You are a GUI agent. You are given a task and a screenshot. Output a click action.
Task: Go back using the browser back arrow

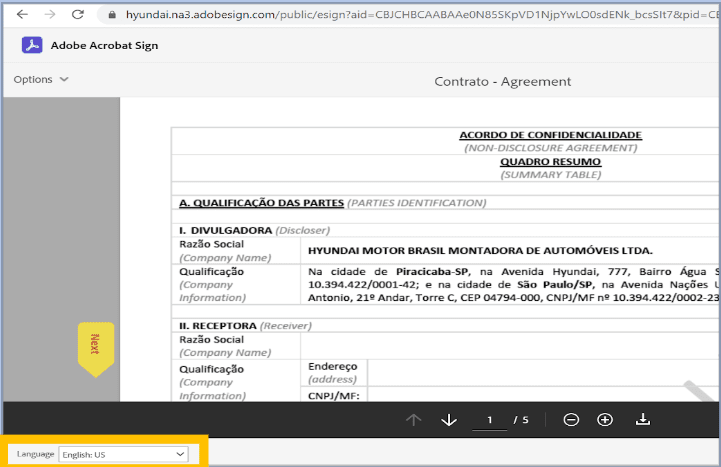(x=22, y=15)
